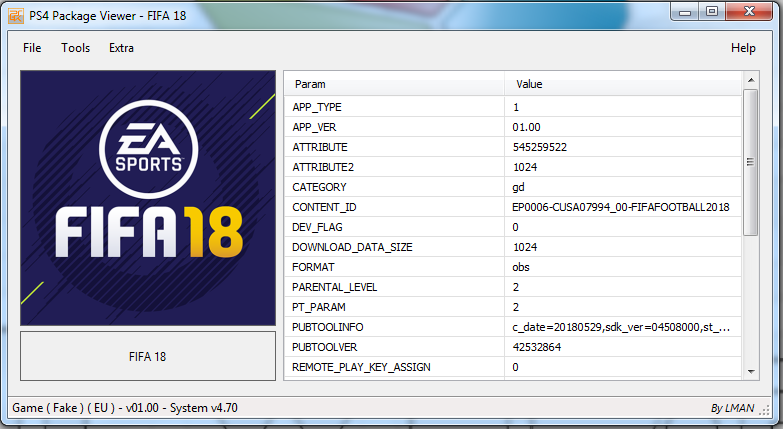The height and width of the screenshot is (429, 783).
Task: Click the vertical scrollbar thumb
Action: (750, 162)
